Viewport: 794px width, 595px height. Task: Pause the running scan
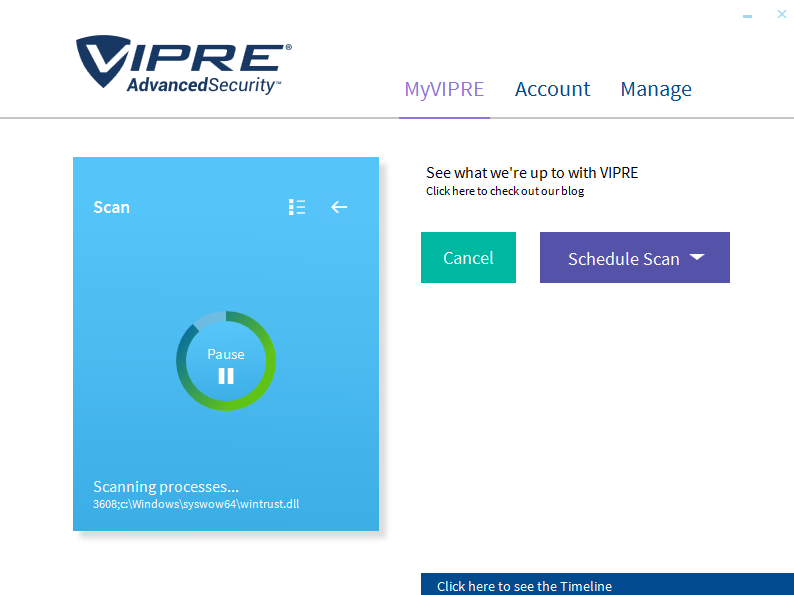tap(226, 361)
